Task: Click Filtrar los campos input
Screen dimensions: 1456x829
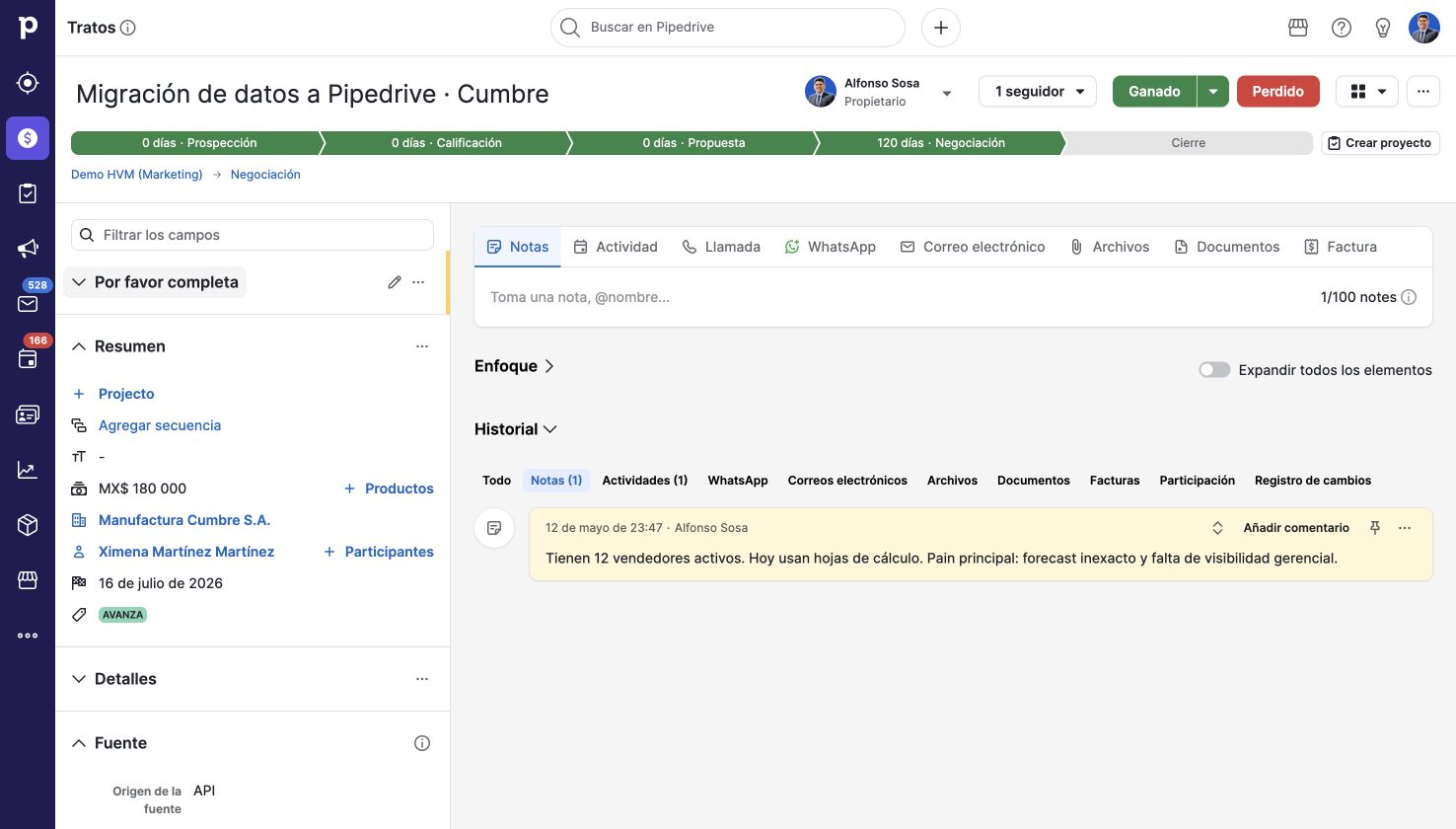Action: pyautogui.click(x=253, y=235)
